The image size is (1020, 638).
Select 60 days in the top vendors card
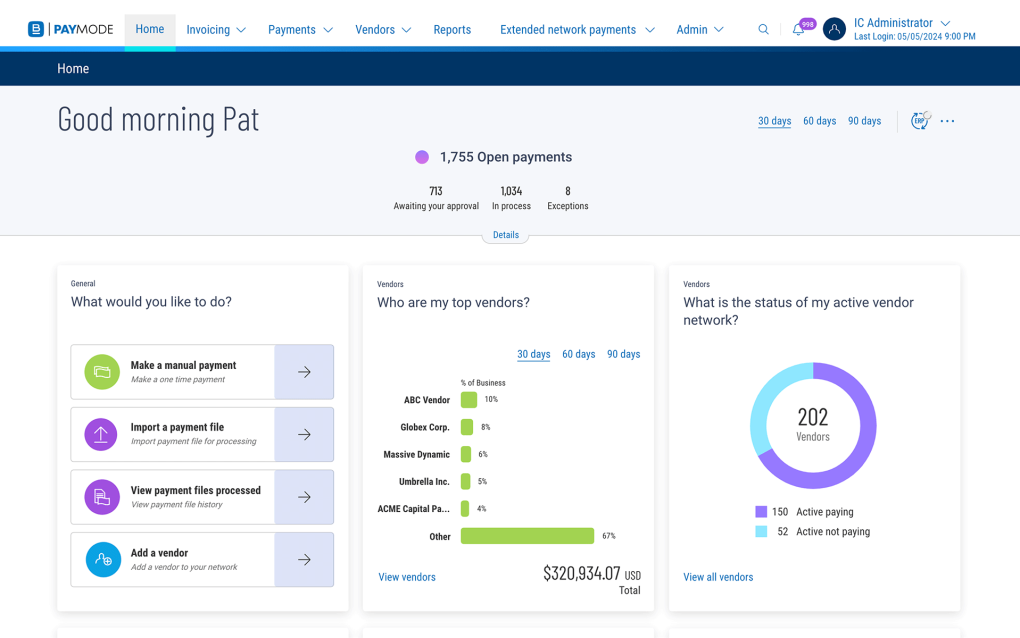(578, 354)
